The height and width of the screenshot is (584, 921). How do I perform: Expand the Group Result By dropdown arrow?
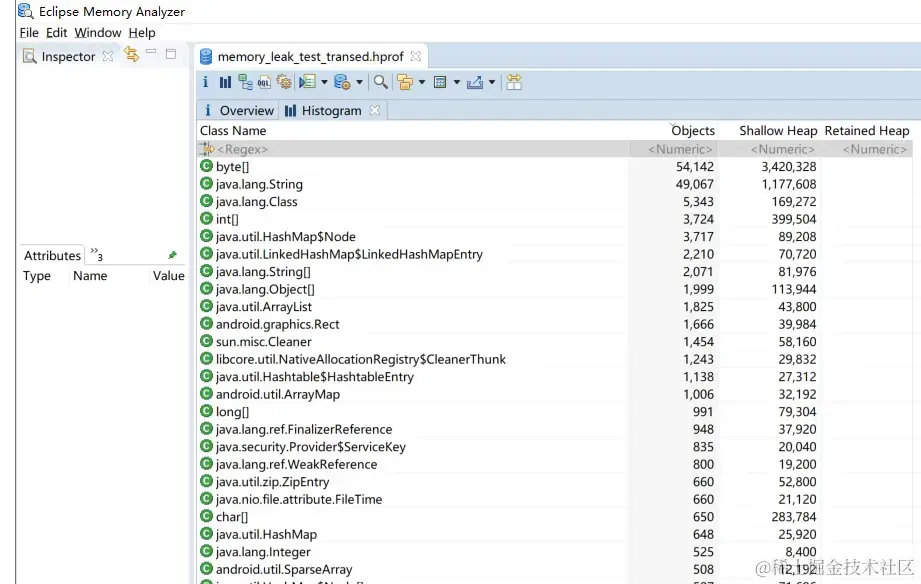click(x=422, y=82)
